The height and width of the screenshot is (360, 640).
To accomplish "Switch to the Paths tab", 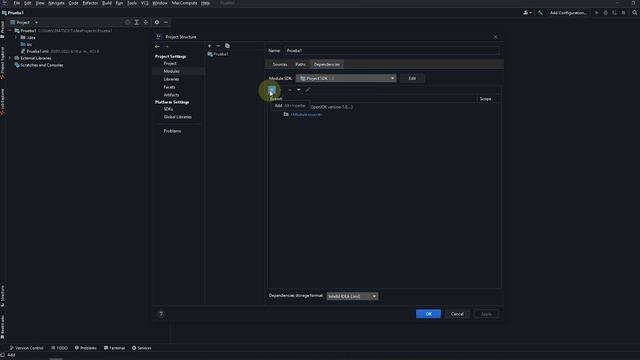I will point(300,64).
